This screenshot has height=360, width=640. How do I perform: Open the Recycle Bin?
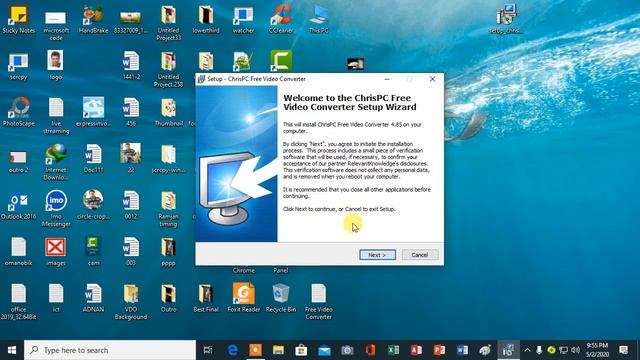pyautogui.click(x=281, y=298)
